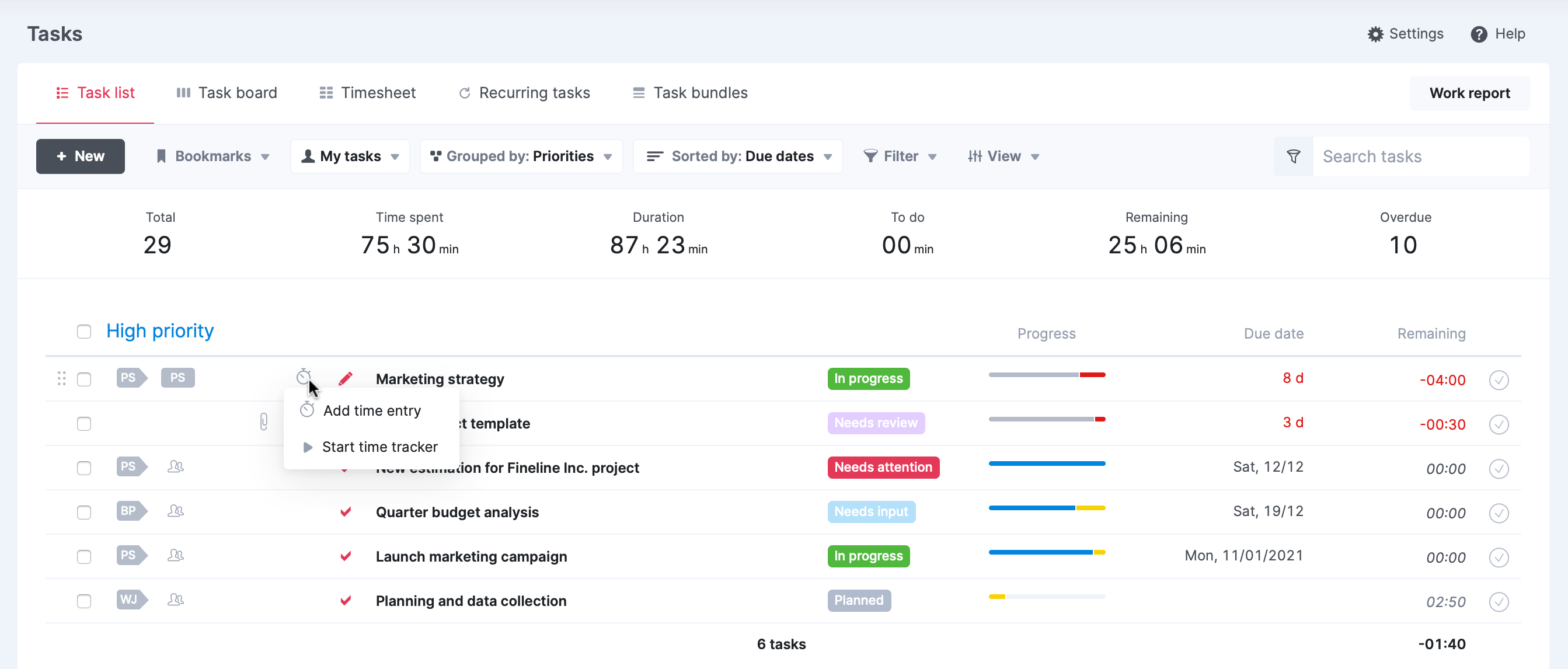Click the High priority group heading
1568x669 pixels.
click(x=160, y=330)
